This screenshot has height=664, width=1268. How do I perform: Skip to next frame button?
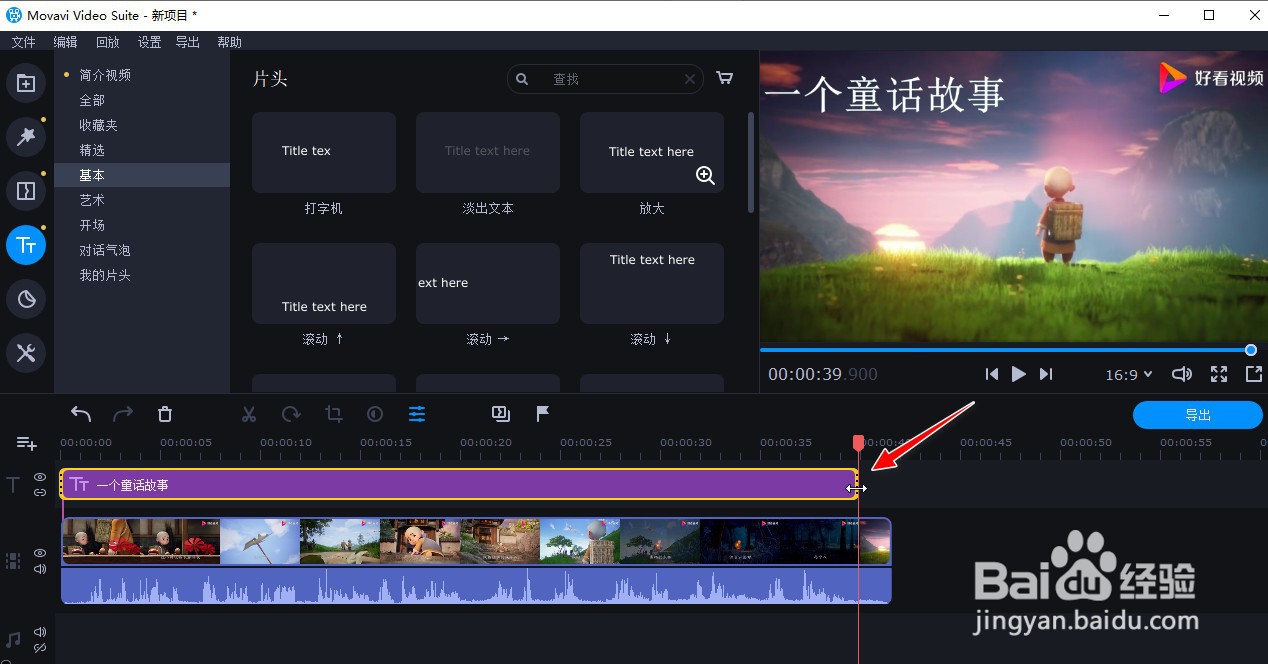[x=1046, y=374]
